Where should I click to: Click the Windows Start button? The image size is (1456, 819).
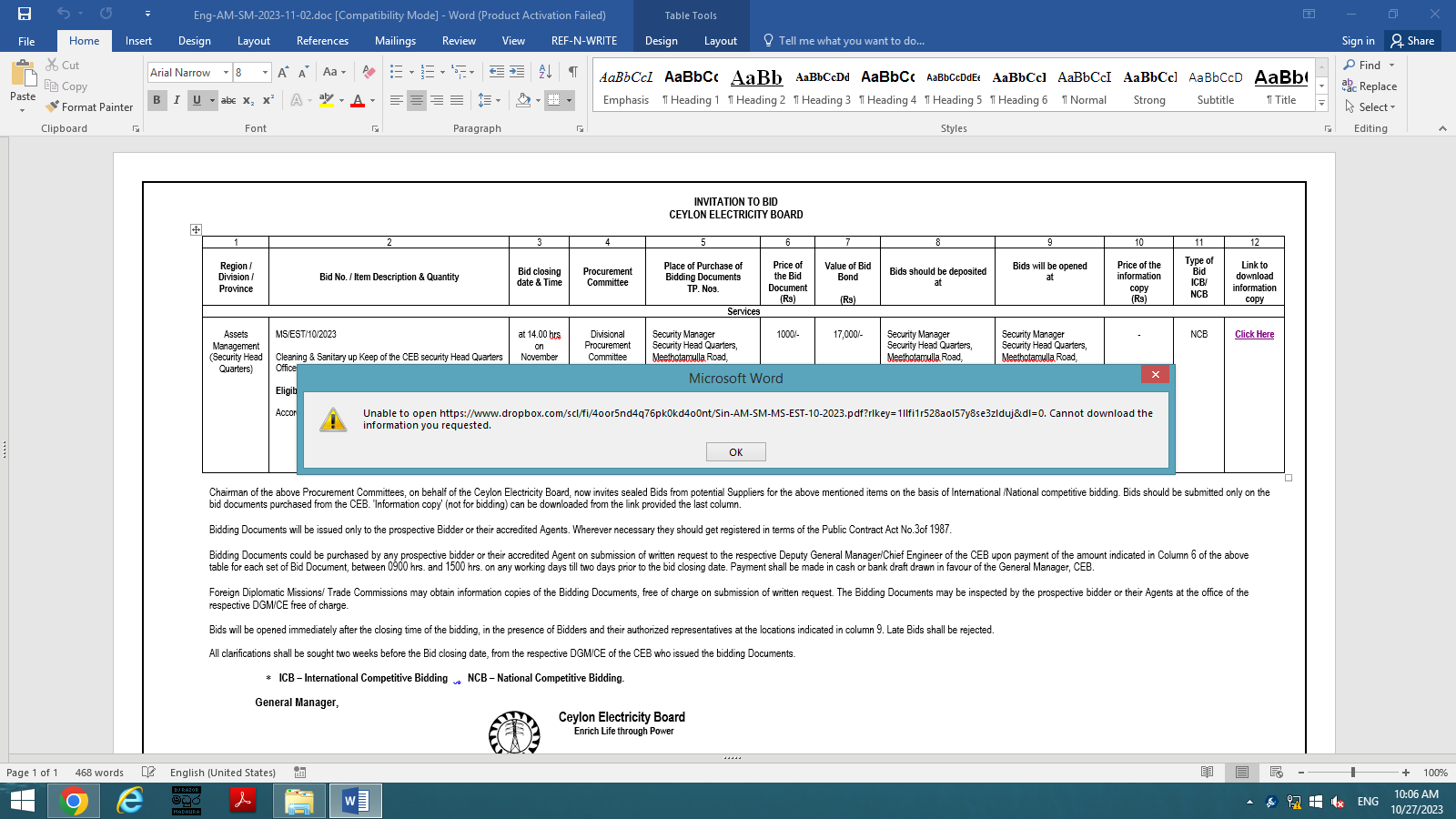[x=22, y=801]
